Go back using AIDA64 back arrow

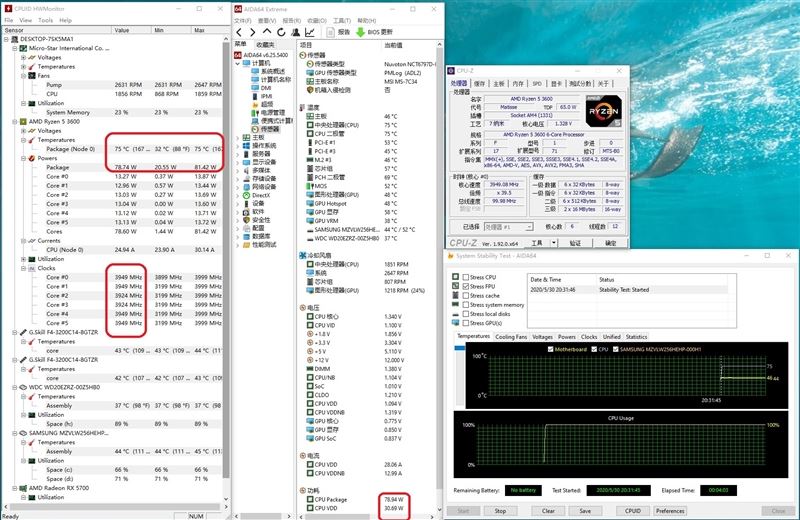(x=239, y=32)
